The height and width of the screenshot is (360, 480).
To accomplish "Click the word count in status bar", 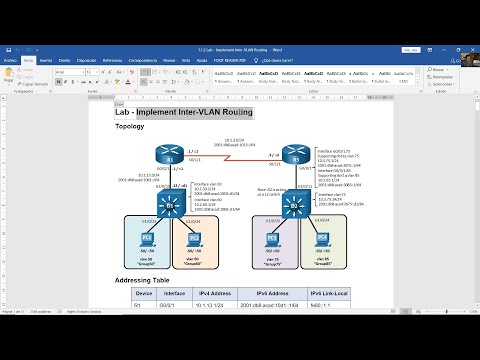I will click(x=41, y=312).
